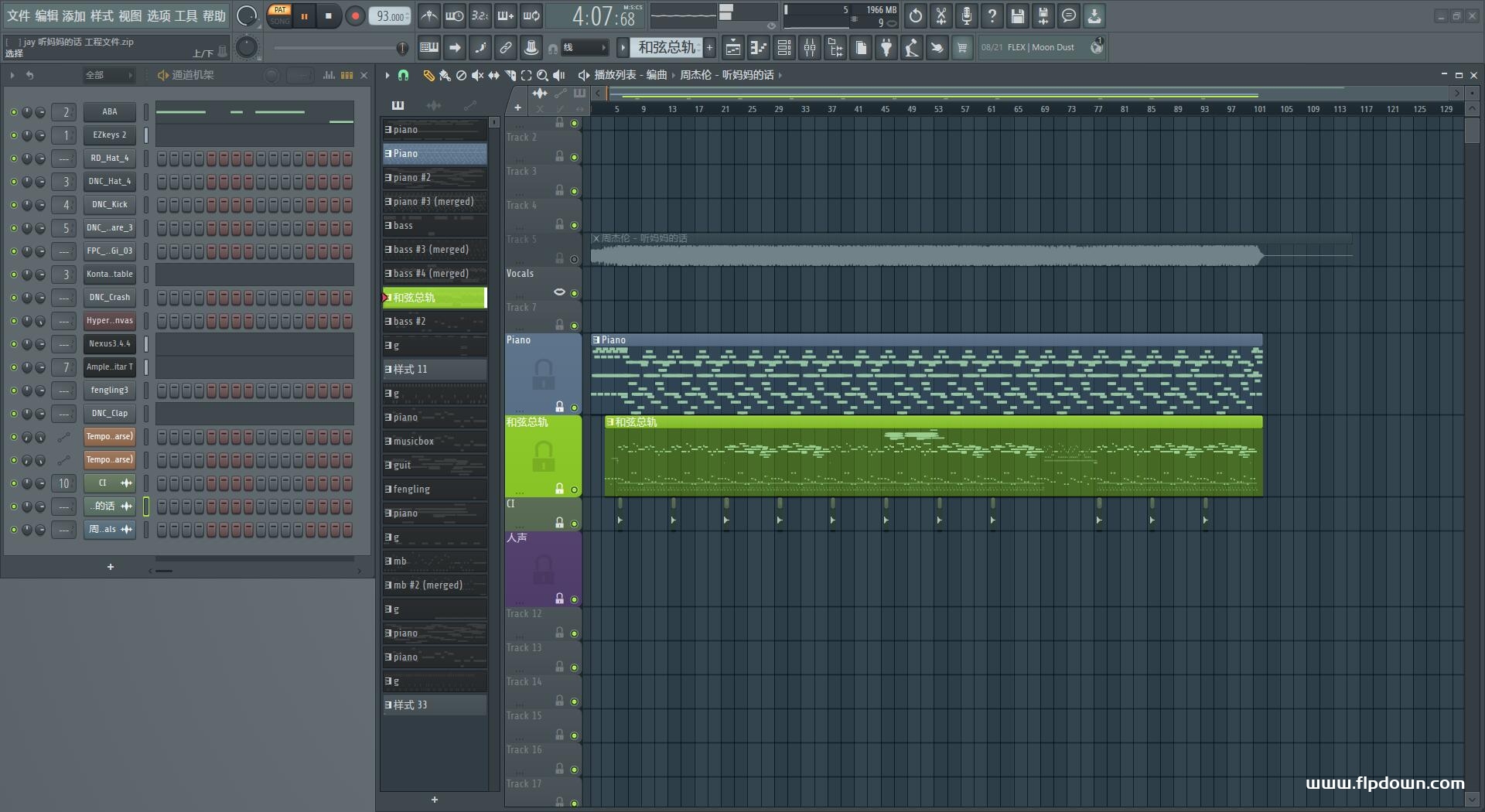This screenshot has width=1485, height=812.
Task: Toggle the PAT/SONG mode switch
Action: pos(279,15)
